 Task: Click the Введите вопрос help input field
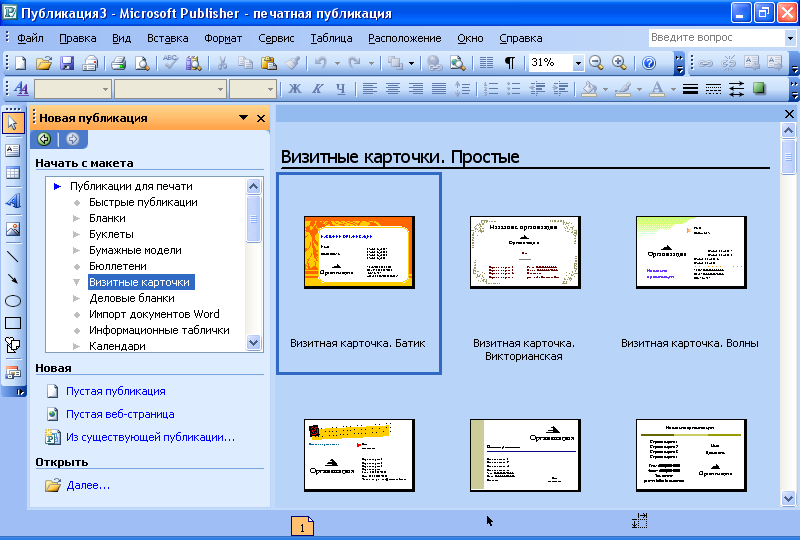coord(717,38)
